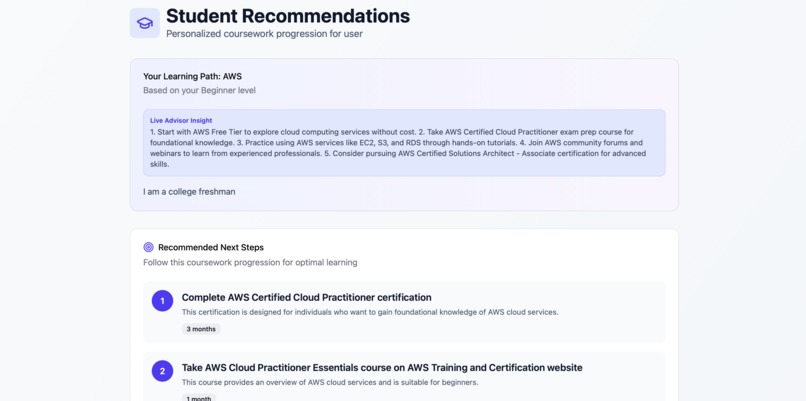Click the 'Recommended Next Steps' heading
Screen dimensions: 806x401
(x=211, y=247)
